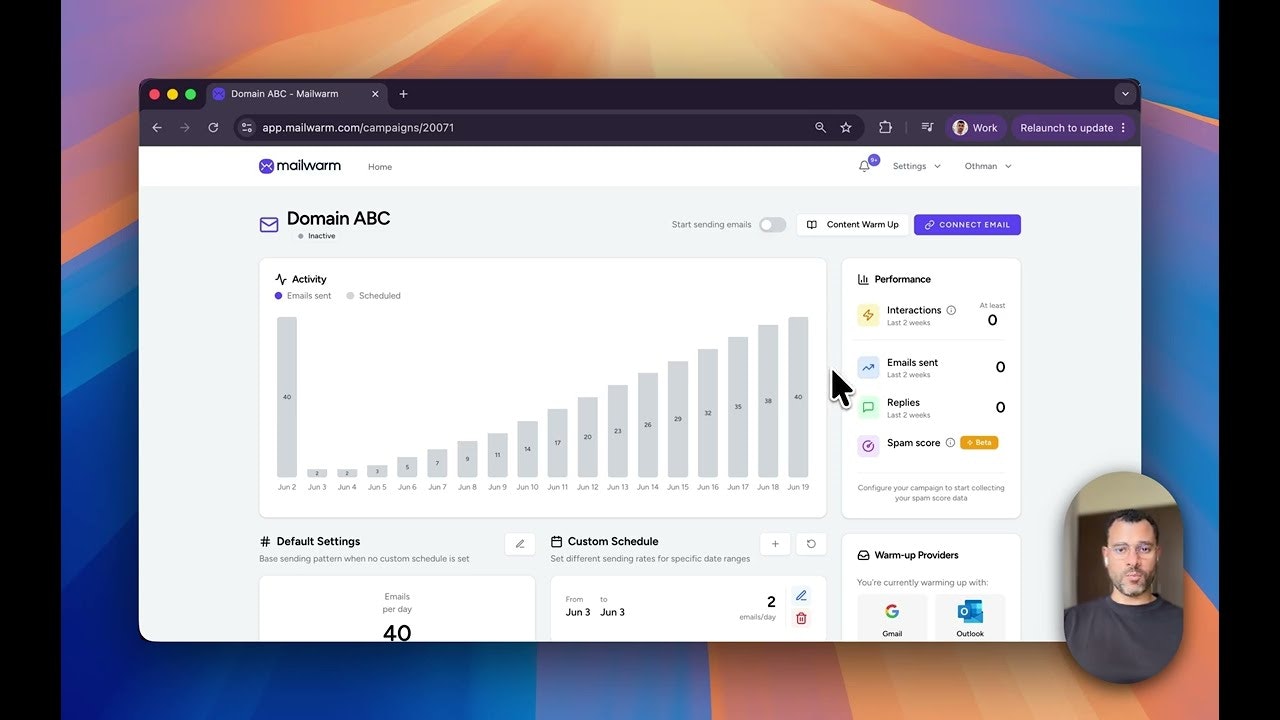The height and width of the screenshot is (720, 1280).
Task: Click CONNECT EMAIL button
Action: 967,225
